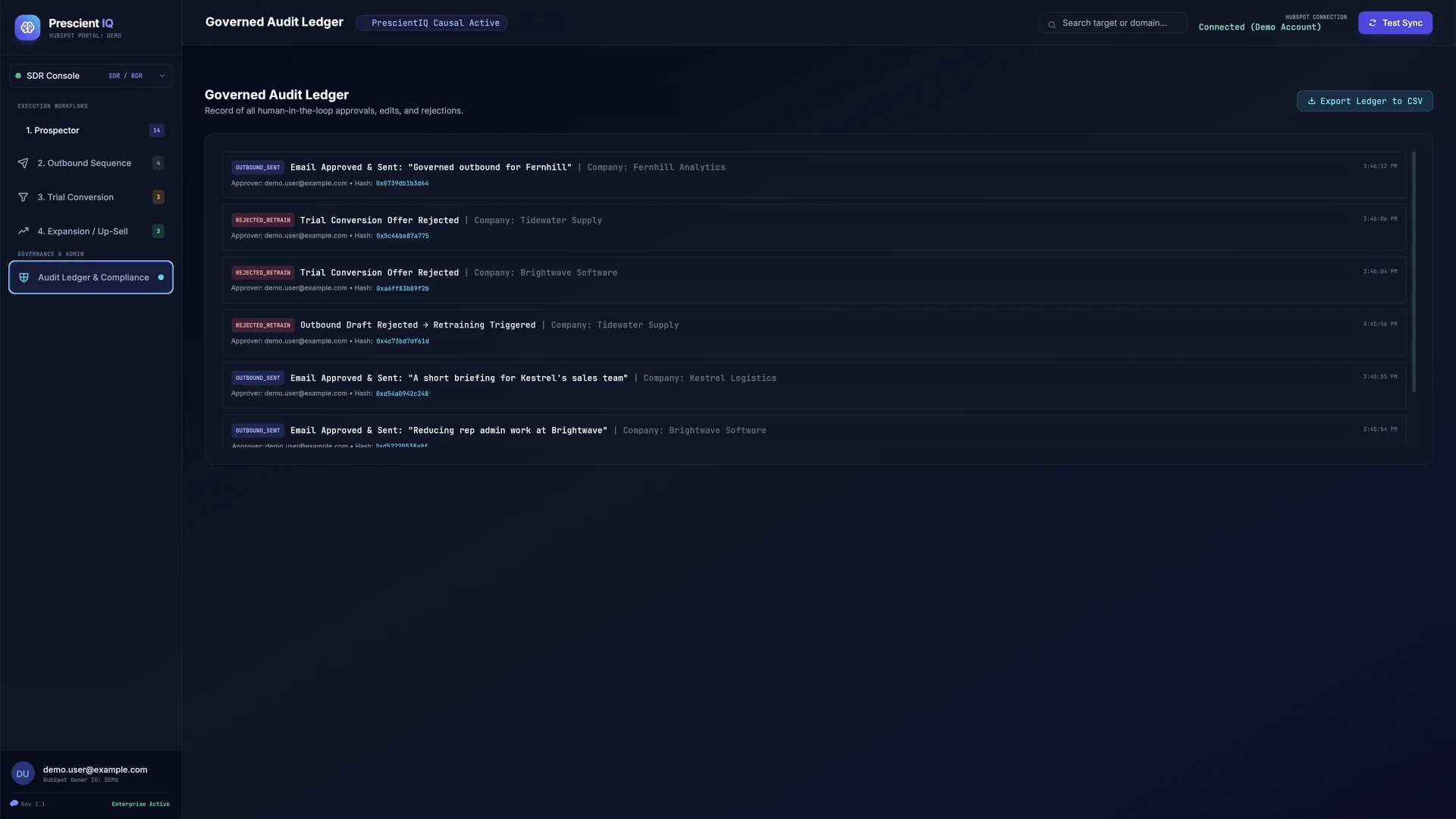
Task: Click the hash link in the Kestrel Logistics entry
Action: point(402,394)
